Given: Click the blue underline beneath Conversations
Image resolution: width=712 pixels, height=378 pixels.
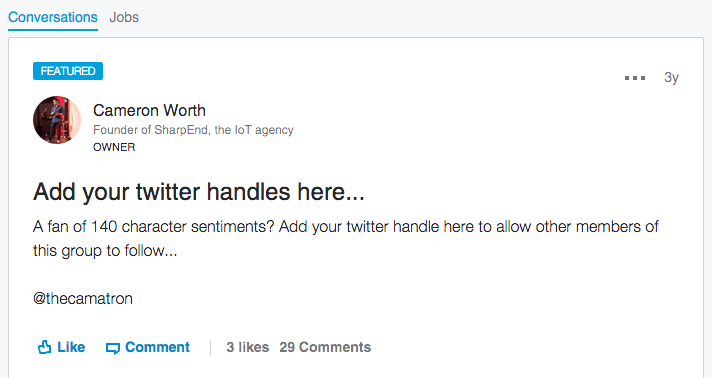Looking at the screenshot, I should click(53, 30).
